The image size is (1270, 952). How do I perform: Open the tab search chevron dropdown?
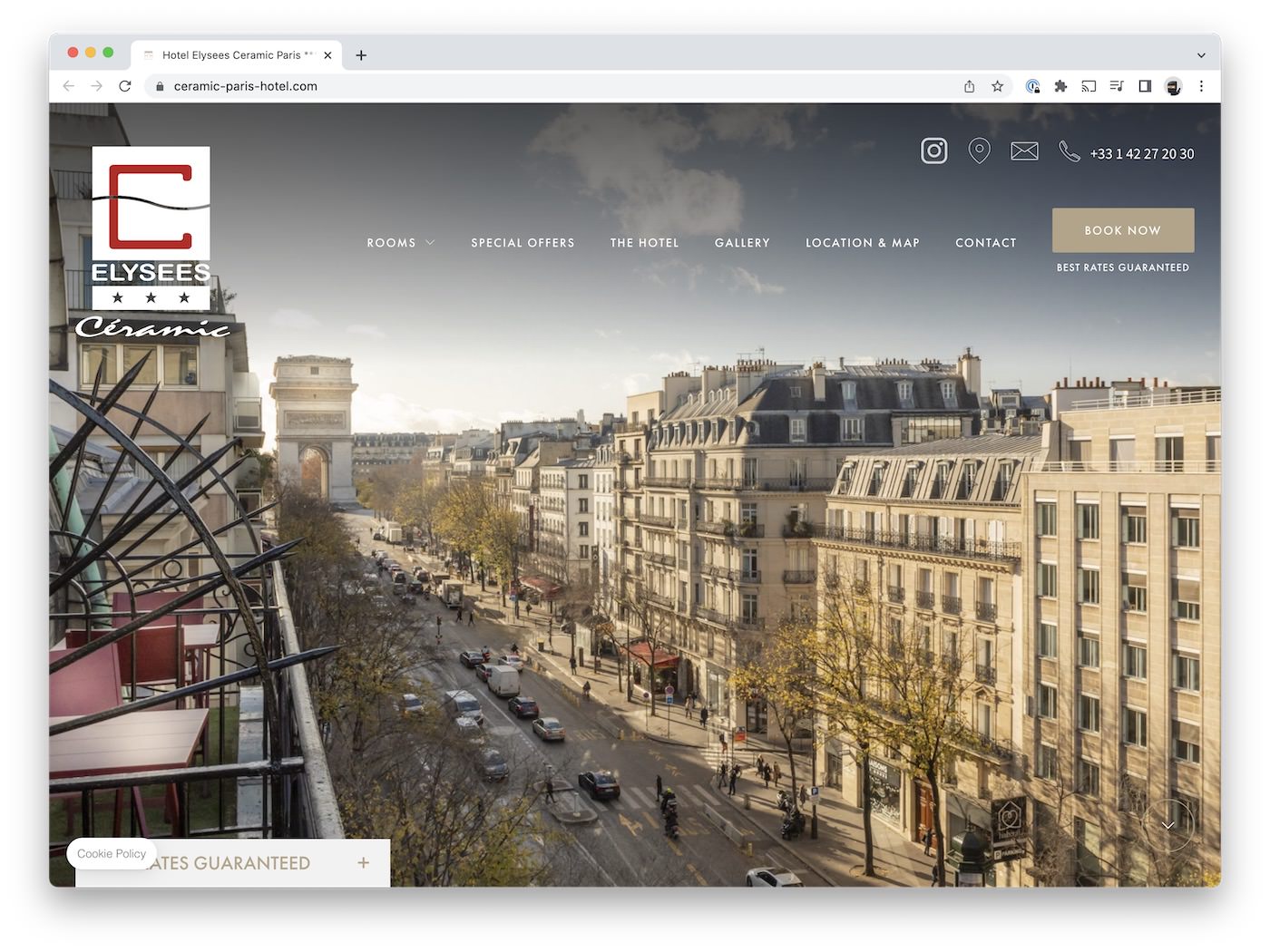(x=1201, y=55)
